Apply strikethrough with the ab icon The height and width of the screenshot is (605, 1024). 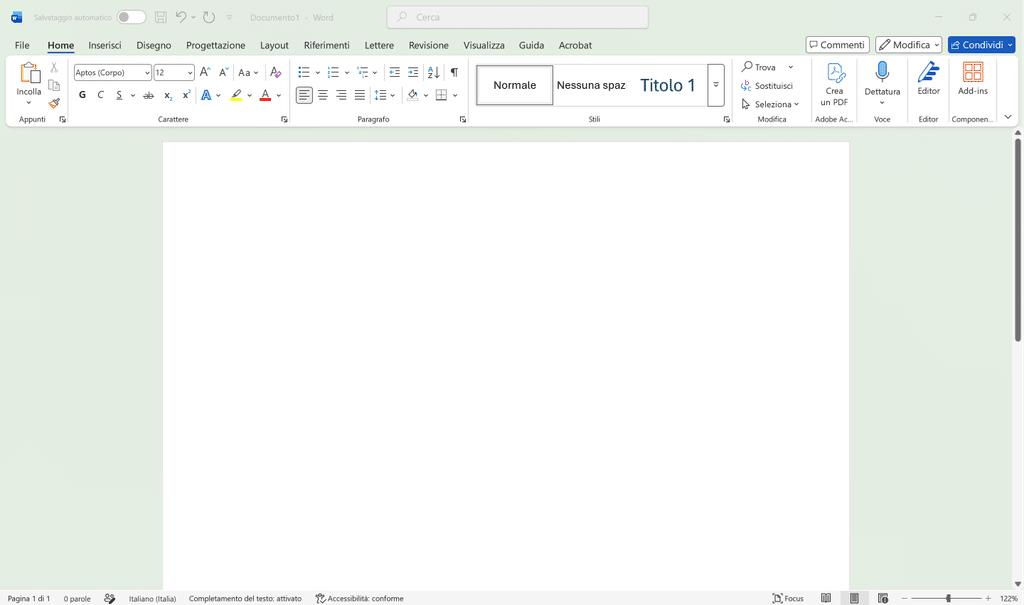(x=149, y=95)
